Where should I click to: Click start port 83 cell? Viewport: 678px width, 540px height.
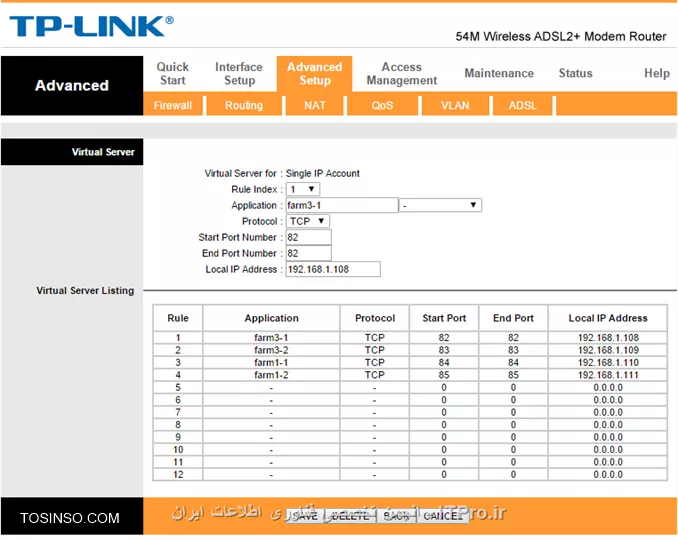[444, 350]
